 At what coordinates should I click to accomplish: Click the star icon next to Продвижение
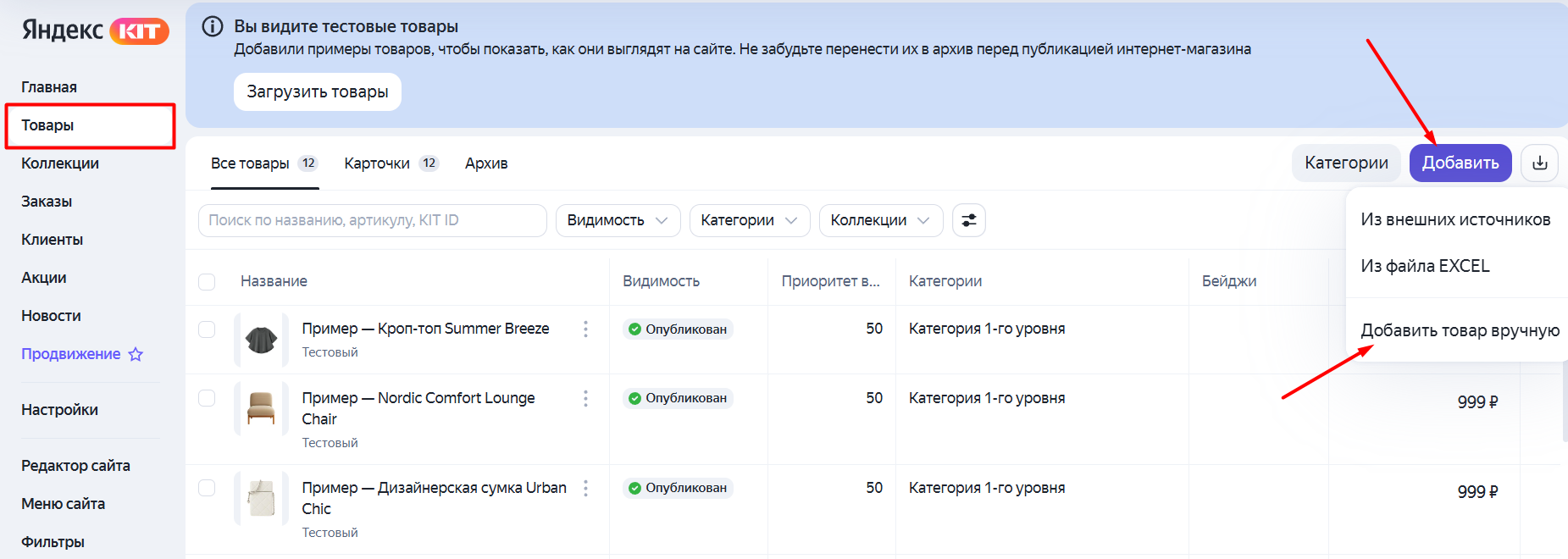tap(136, 354)
